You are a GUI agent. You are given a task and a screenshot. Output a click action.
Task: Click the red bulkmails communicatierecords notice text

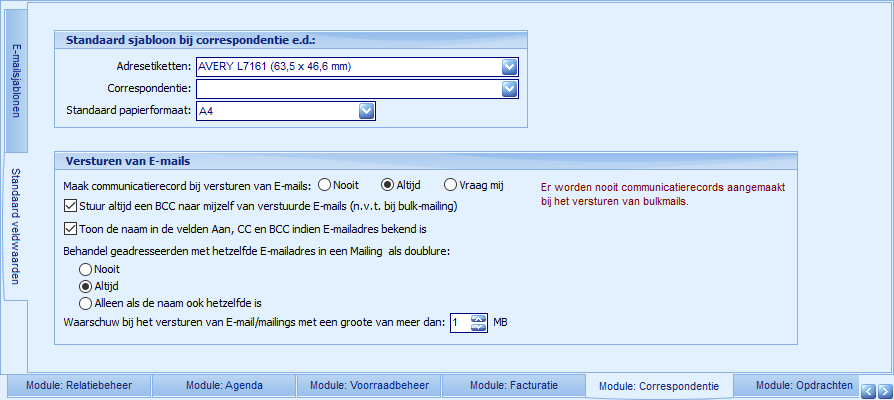pos(665,194)
